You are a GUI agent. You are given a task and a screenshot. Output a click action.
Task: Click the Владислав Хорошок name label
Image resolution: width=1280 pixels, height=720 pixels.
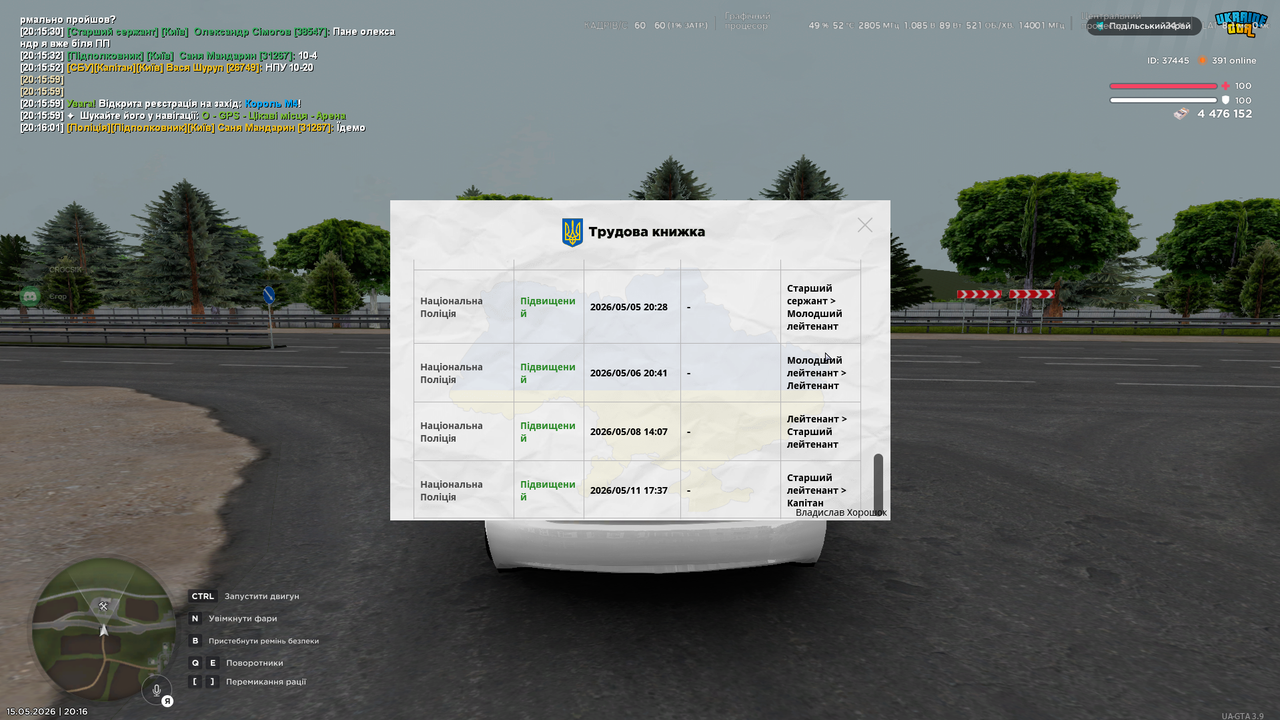[841, 512]
